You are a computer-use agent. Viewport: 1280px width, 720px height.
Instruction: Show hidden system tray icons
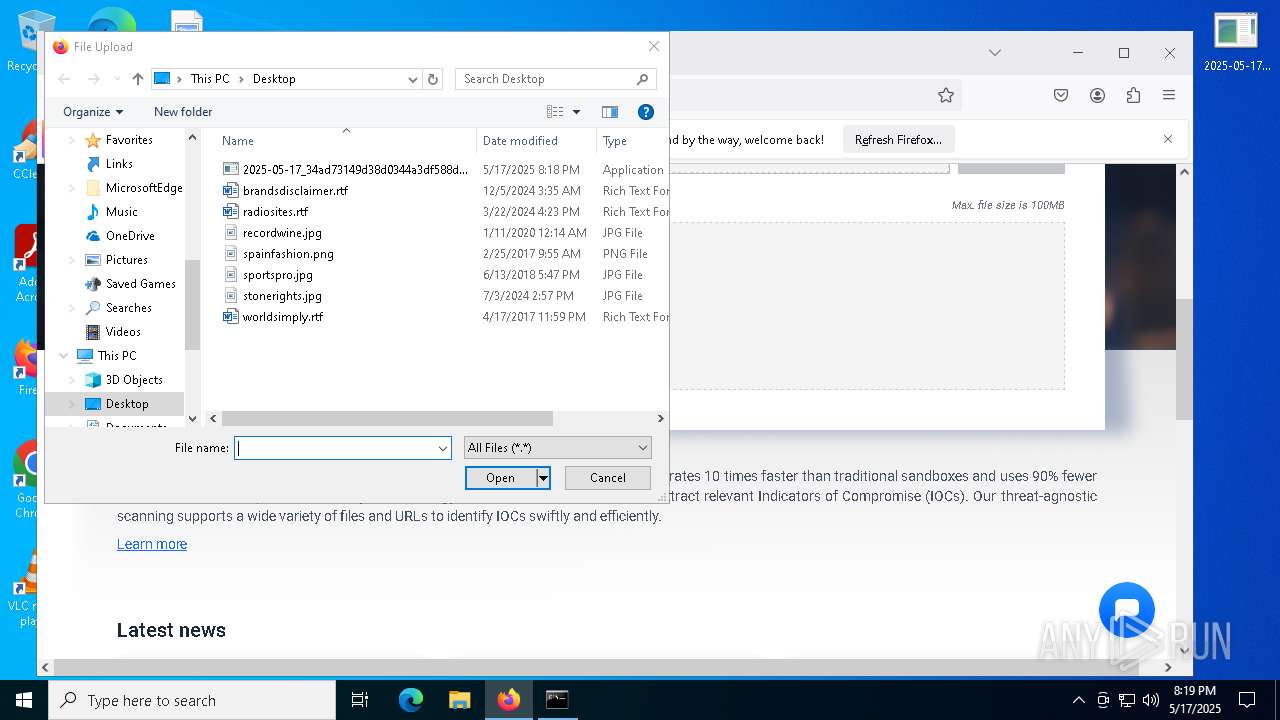1078,700
